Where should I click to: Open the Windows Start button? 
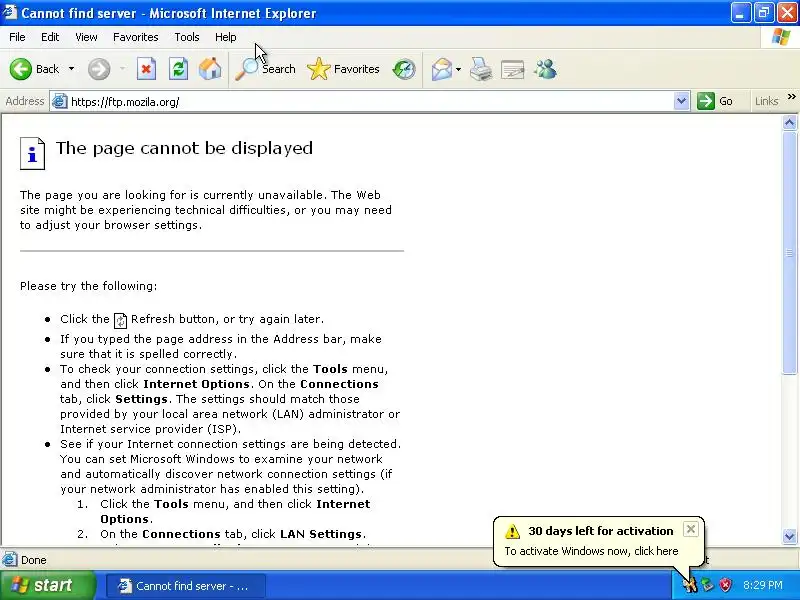coord(47,585)
